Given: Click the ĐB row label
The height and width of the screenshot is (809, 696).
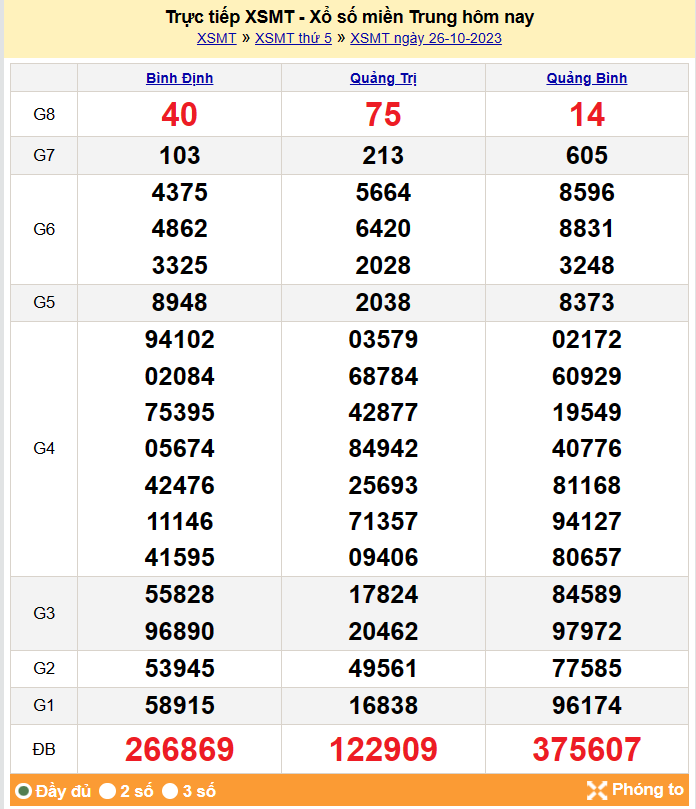Looking at the screenshot, I should pyautogui.click(x=44, y=749).
